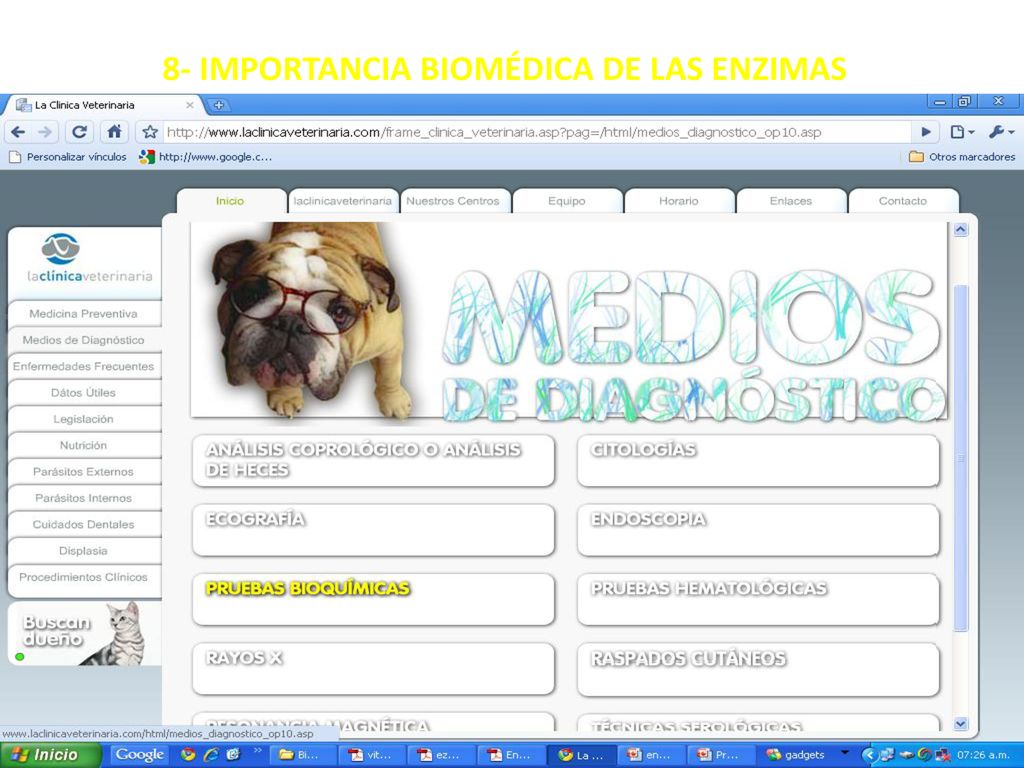Open the Pruebas Hematológicas section
Image resolution: width=1024 pixels, height=768 pixels.
[758, 599]
